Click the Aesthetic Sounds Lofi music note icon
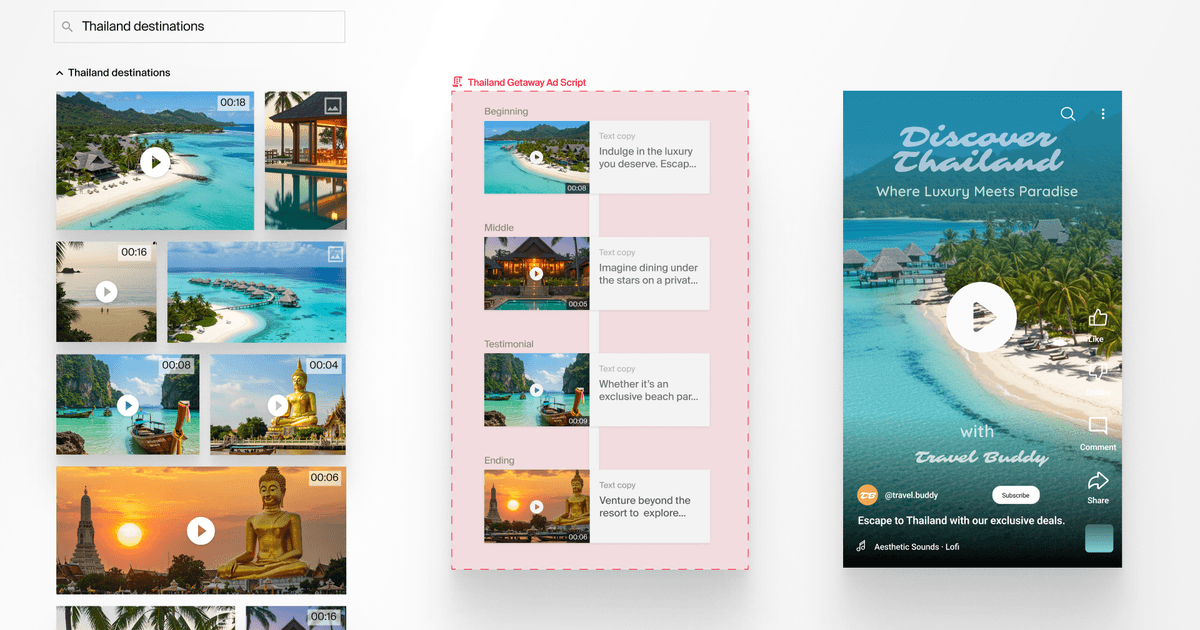1200x630 pixels. (860, 546)
